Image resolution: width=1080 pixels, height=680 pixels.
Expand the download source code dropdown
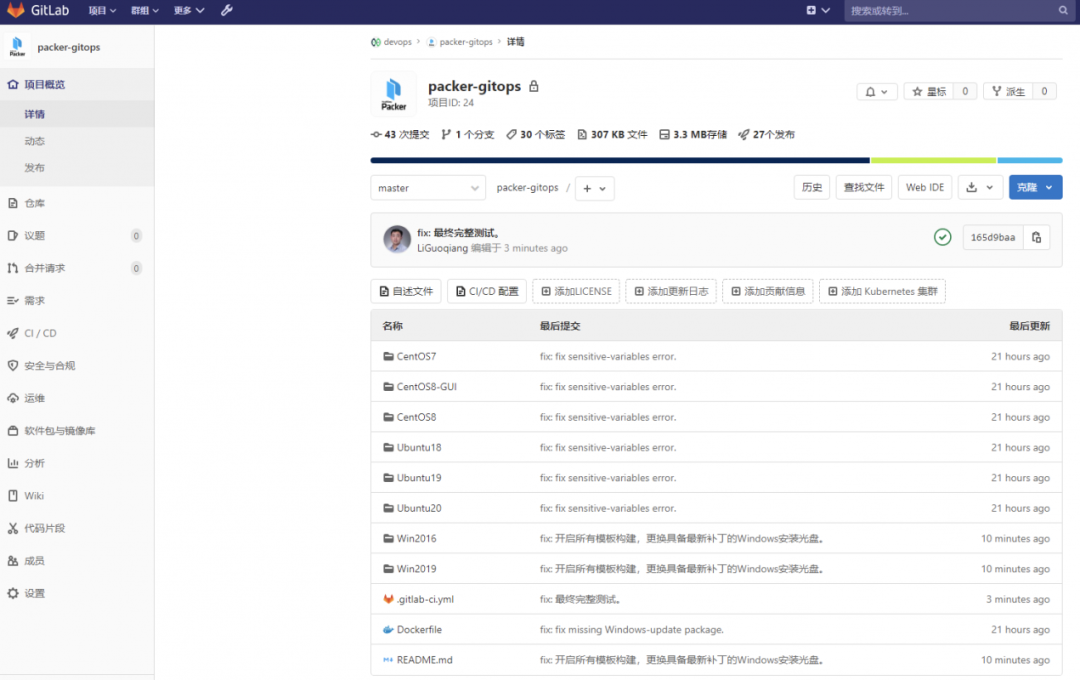[x=979, y=187]
